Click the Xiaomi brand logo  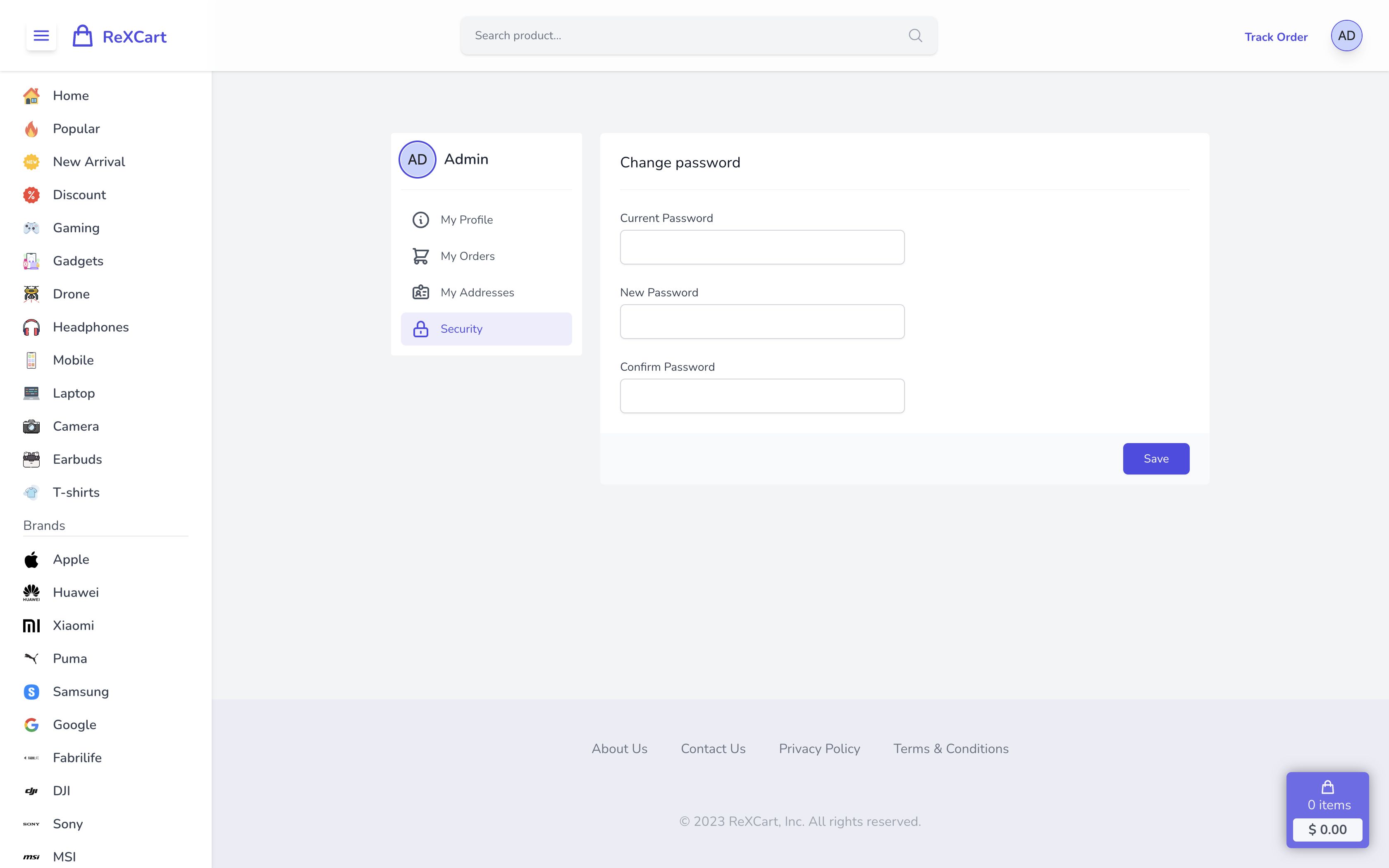click(x=31, y=626)
